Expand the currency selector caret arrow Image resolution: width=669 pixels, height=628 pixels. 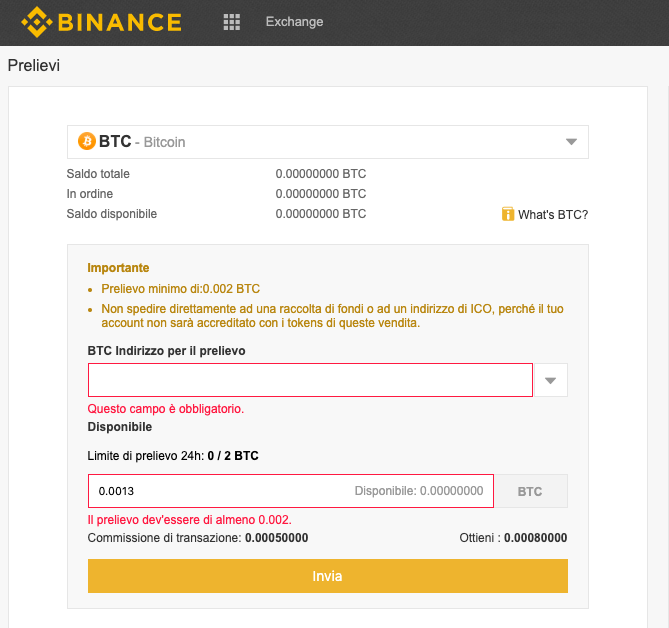tap(571, 142)
